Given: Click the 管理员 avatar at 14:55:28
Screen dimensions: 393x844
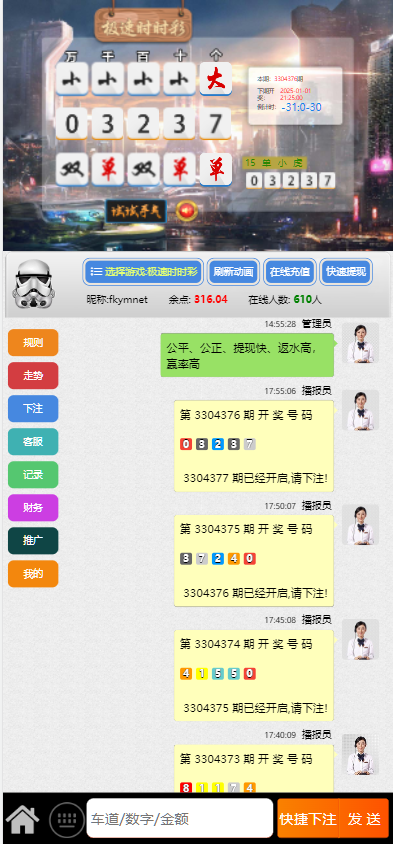Looking at the screenshot, I should point(360,343).
